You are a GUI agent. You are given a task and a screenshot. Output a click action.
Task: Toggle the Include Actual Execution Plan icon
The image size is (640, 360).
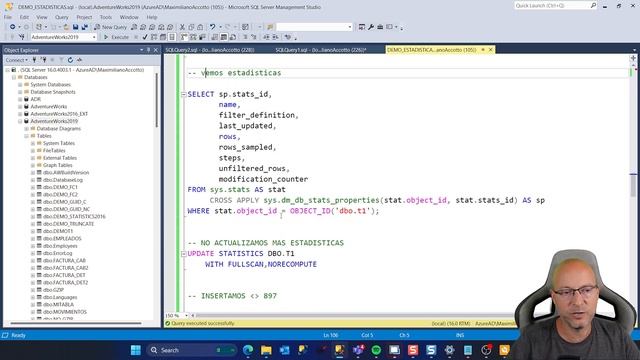tap(184, 37)
